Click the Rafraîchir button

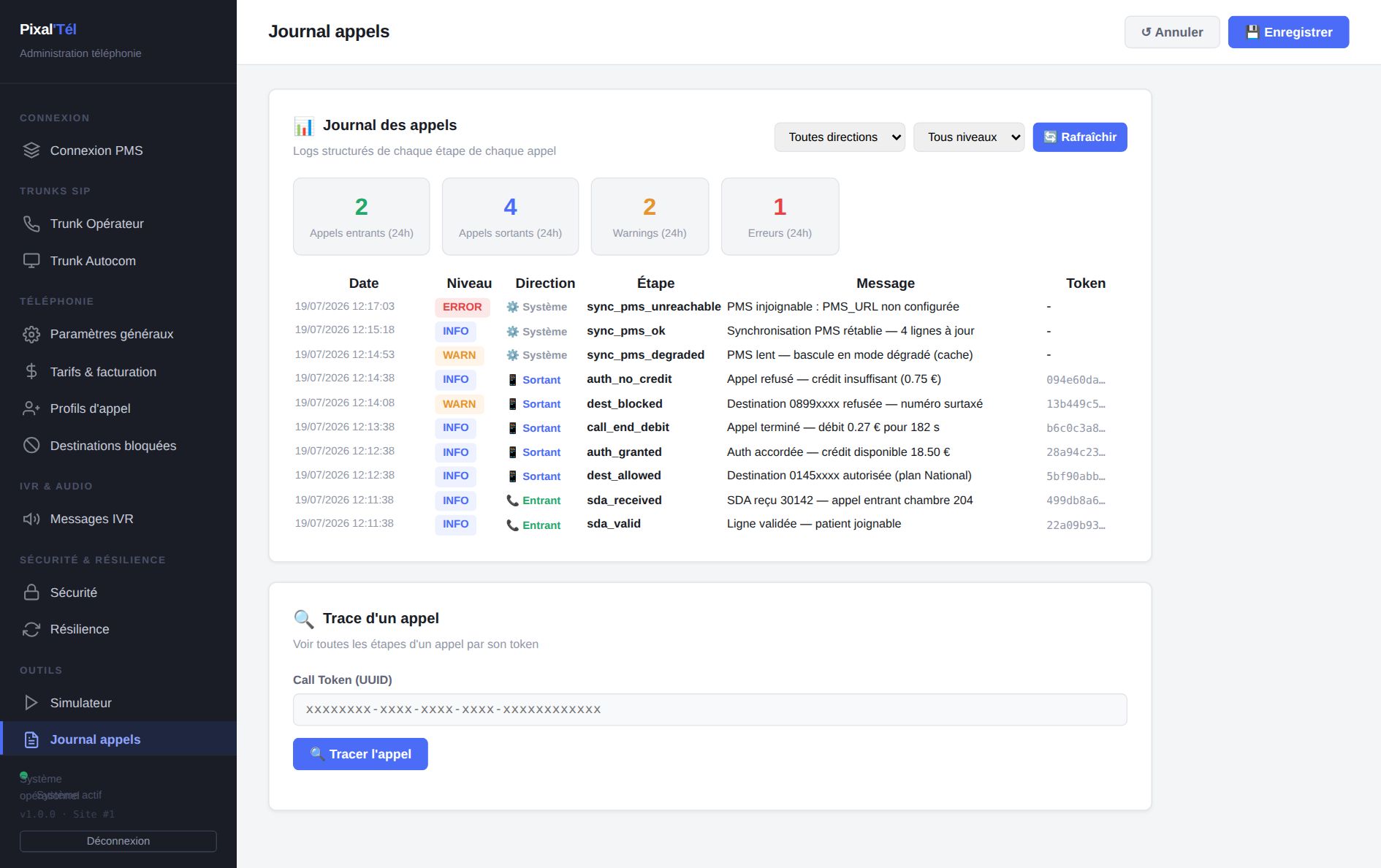point(1080,137)
